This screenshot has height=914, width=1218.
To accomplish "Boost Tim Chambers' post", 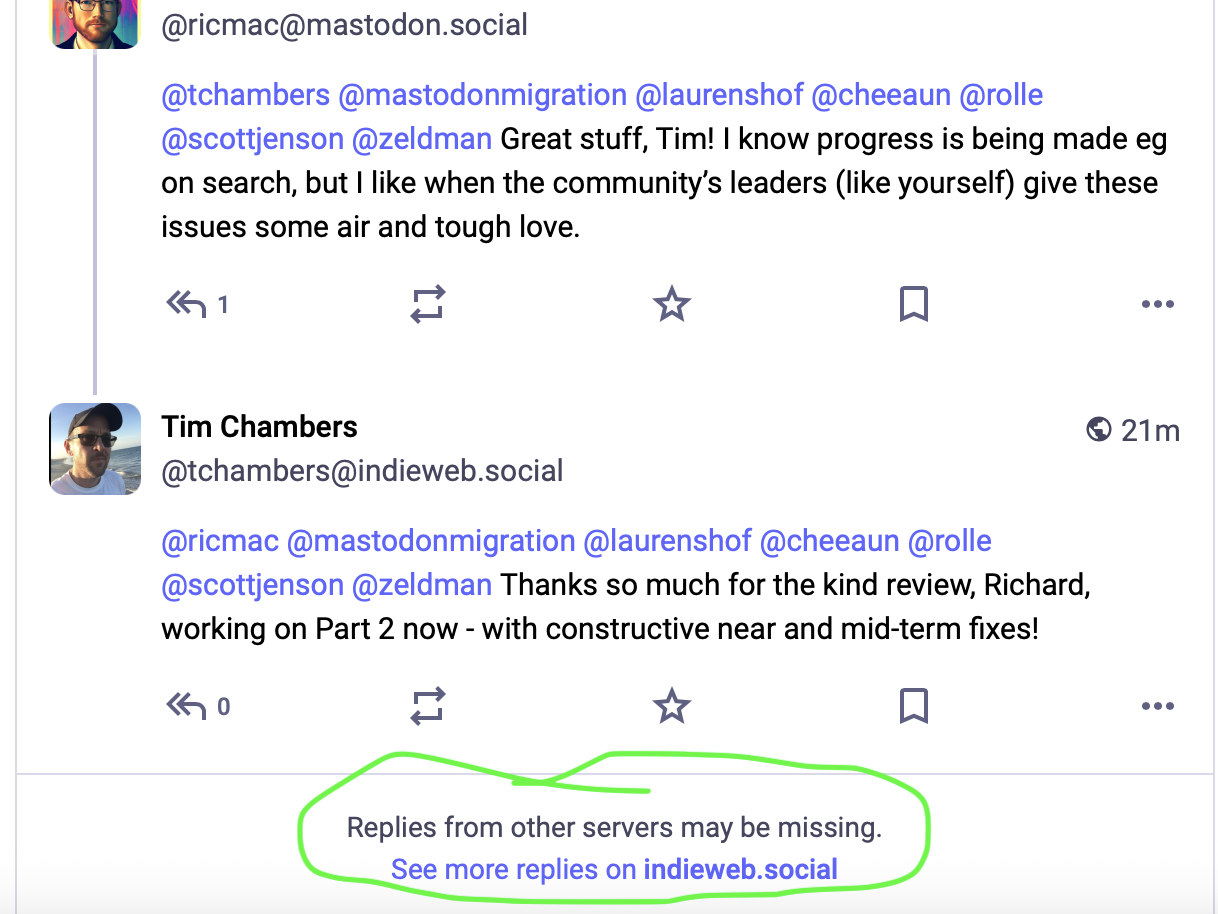I will click(x=428, y=707).
